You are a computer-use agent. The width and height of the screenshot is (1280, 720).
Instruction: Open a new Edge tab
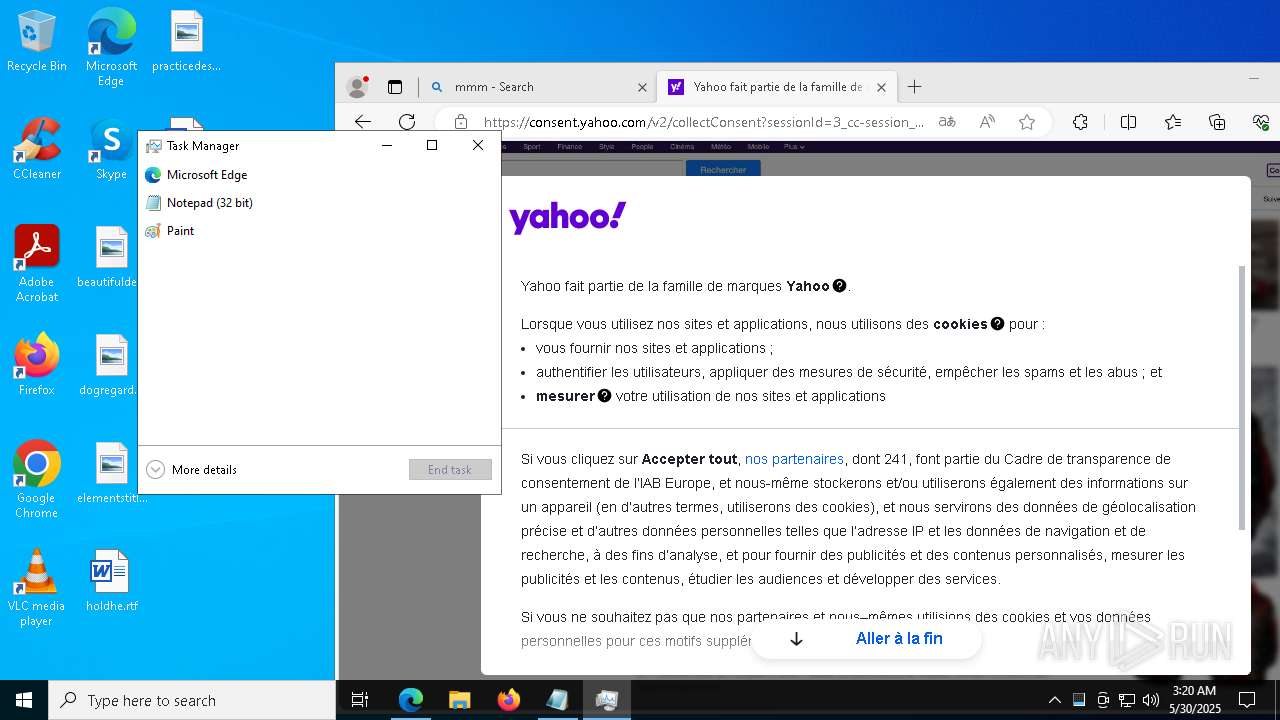(914, 87)
